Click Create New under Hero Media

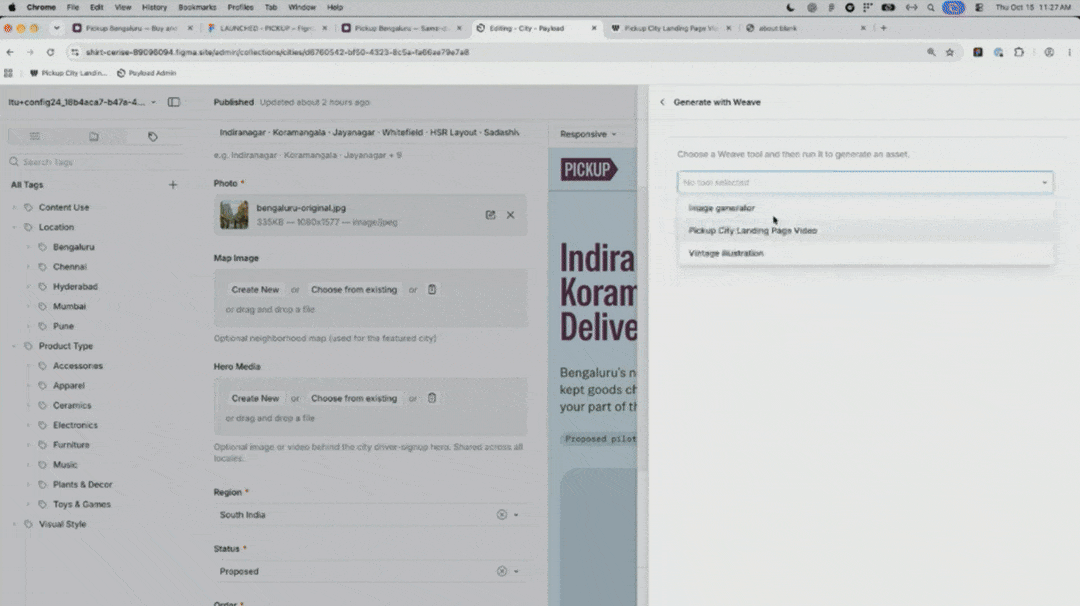pos(256,399)
